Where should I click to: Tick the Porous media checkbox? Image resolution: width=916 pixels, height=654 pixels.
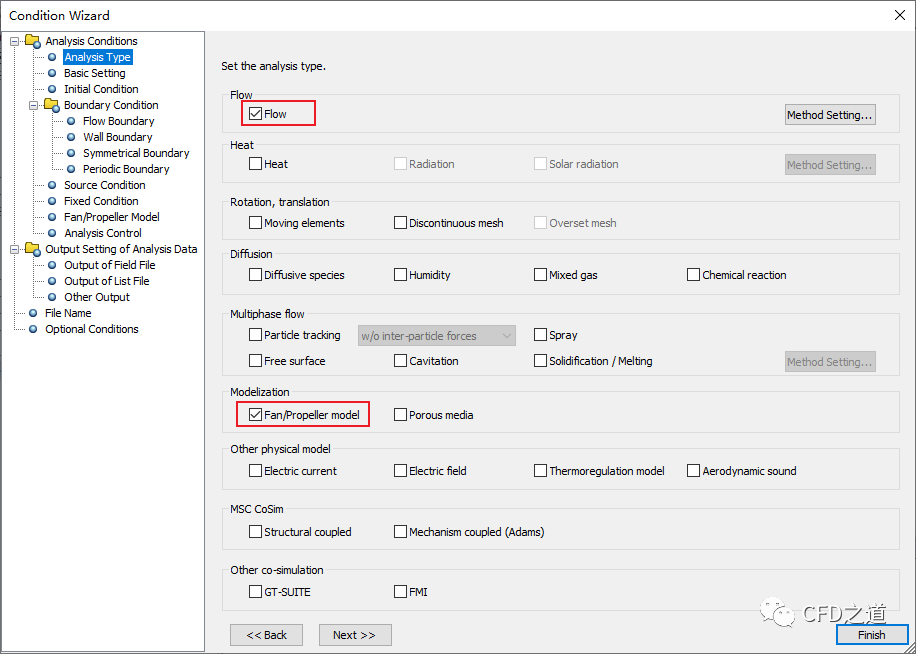coord(401,415)
